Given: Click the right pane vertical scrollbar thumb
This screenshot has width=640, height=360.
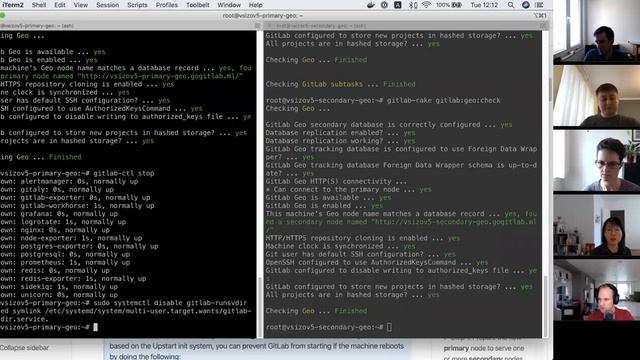Looking at the screenshot, I should tap(545, 306).
